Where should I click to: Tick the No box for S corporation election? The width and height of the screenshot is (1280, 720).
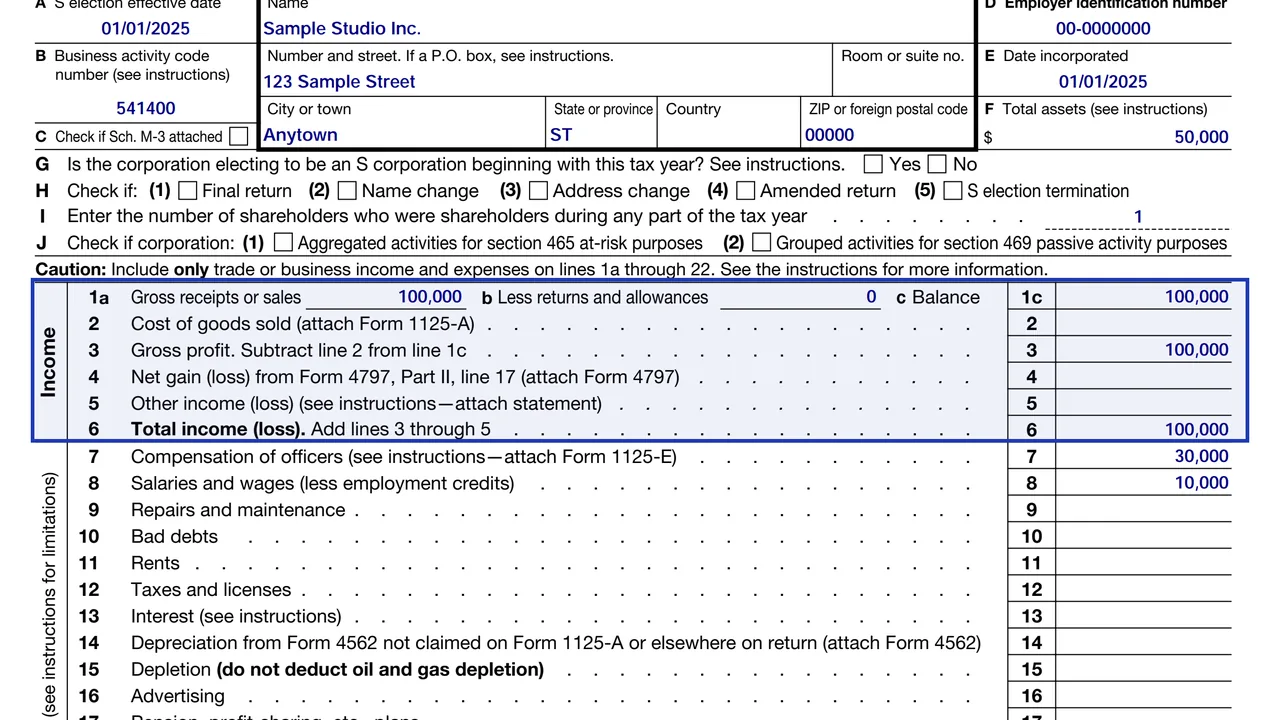click(937, 164)
